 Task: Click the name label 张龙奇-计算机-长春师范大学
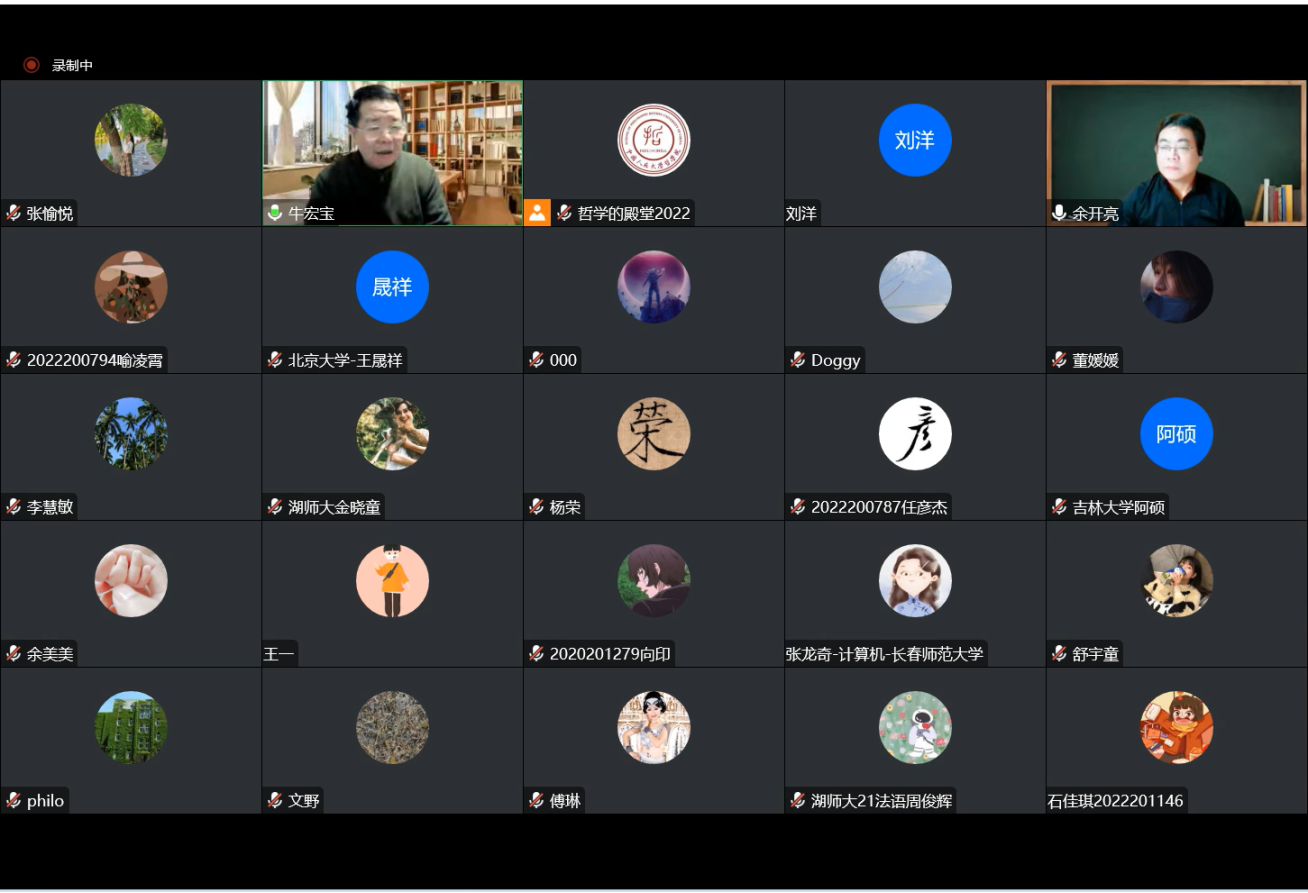(885, 654)
